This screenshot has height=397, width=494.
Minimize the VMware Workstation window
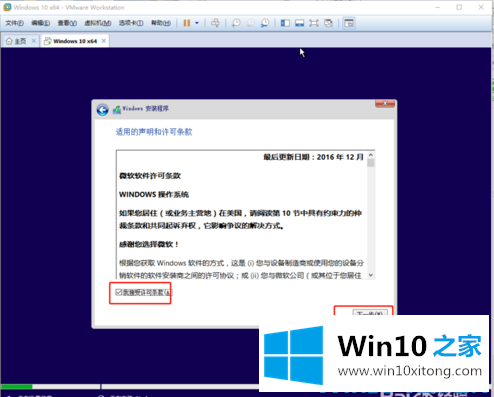(x=438, y=7)
